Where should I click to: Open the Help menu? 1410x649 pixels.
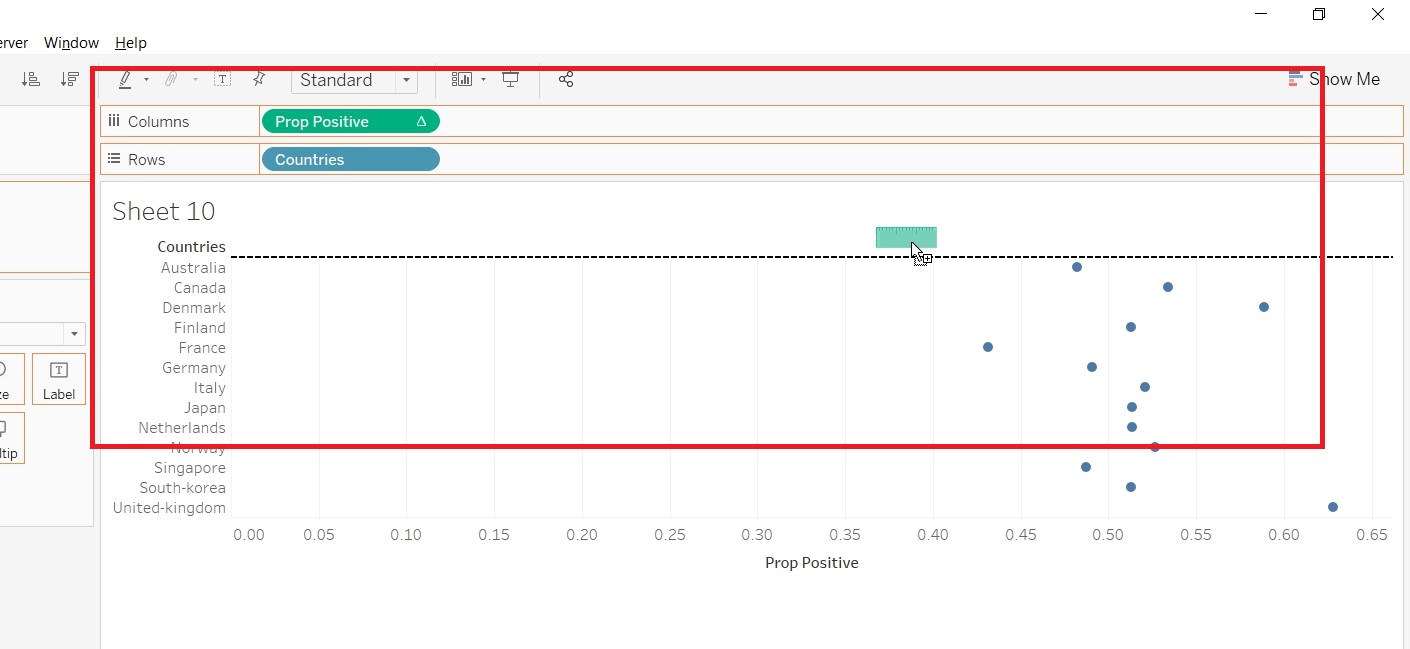pos(131,43)
